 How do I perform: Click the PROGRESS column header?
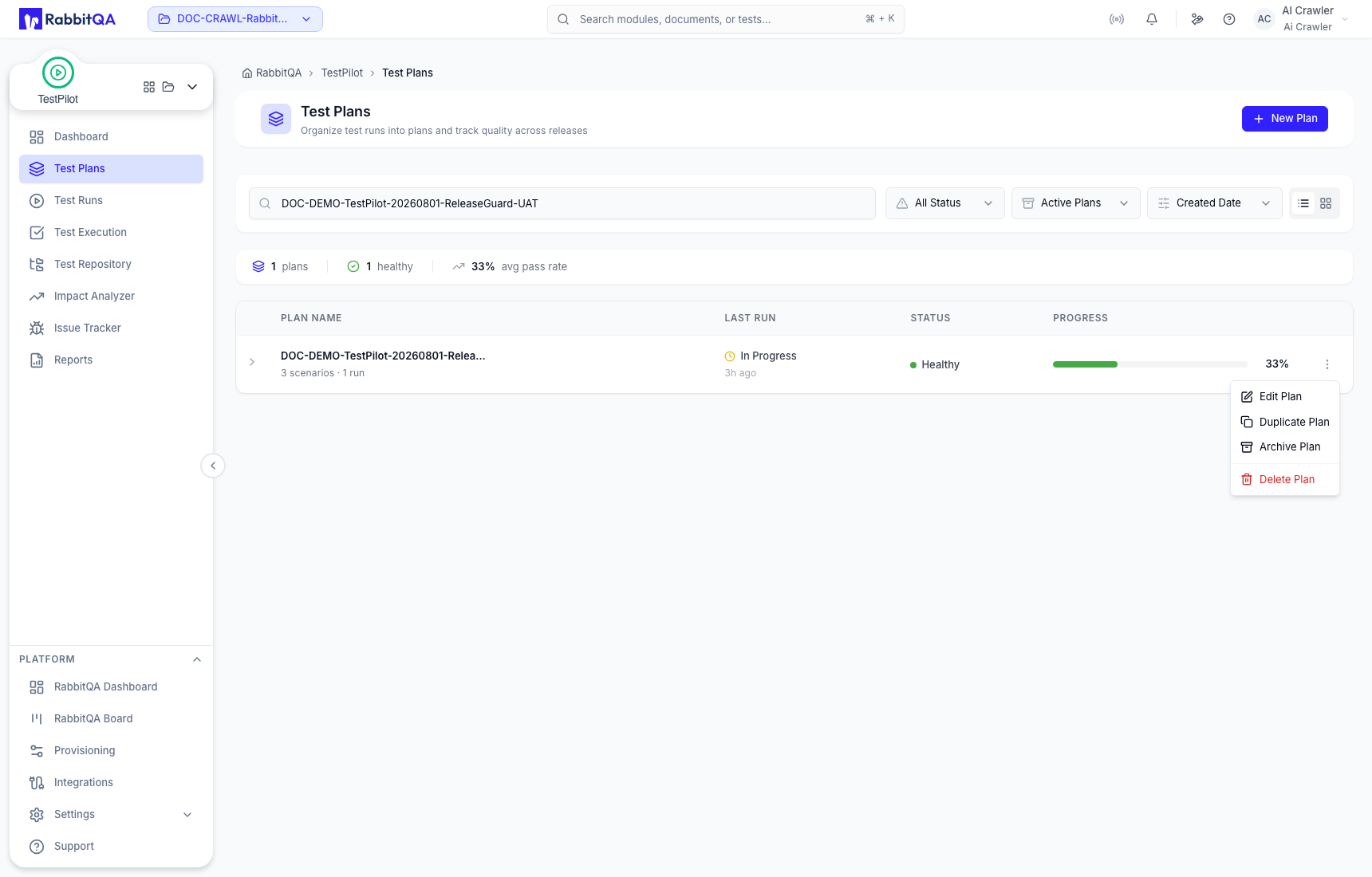[x=1080, y=318]
